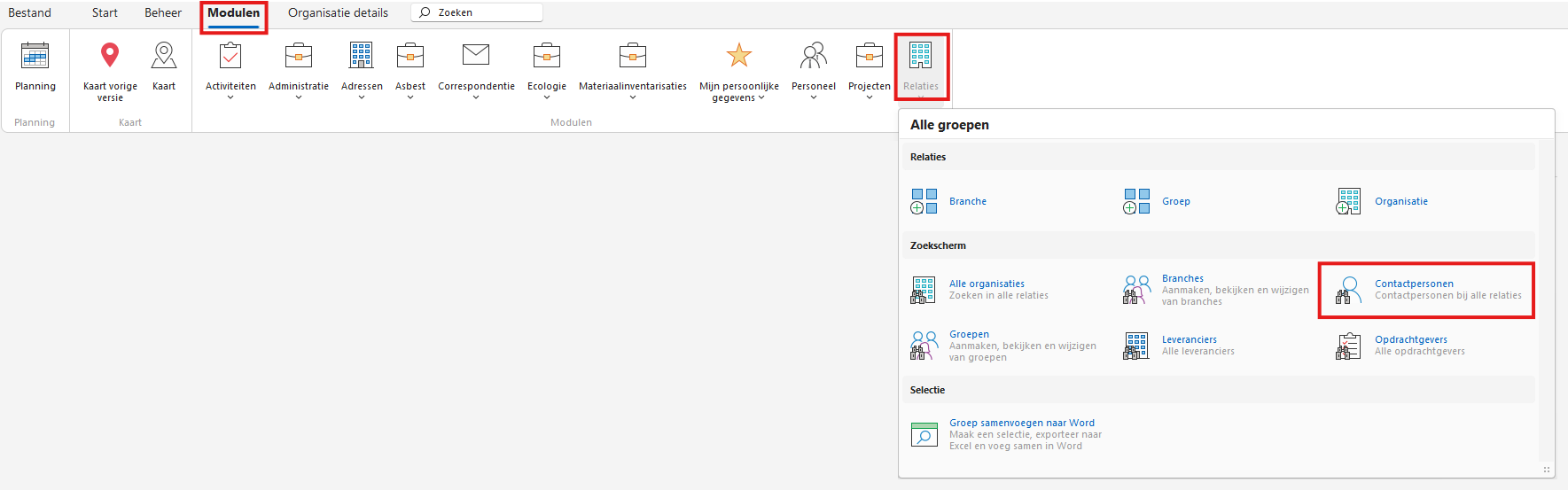The height and width of the screenshot is (490, 1568).
Task: Expand the Materiaalinventarisaties dropdown chevron
Action: point(633,97)
